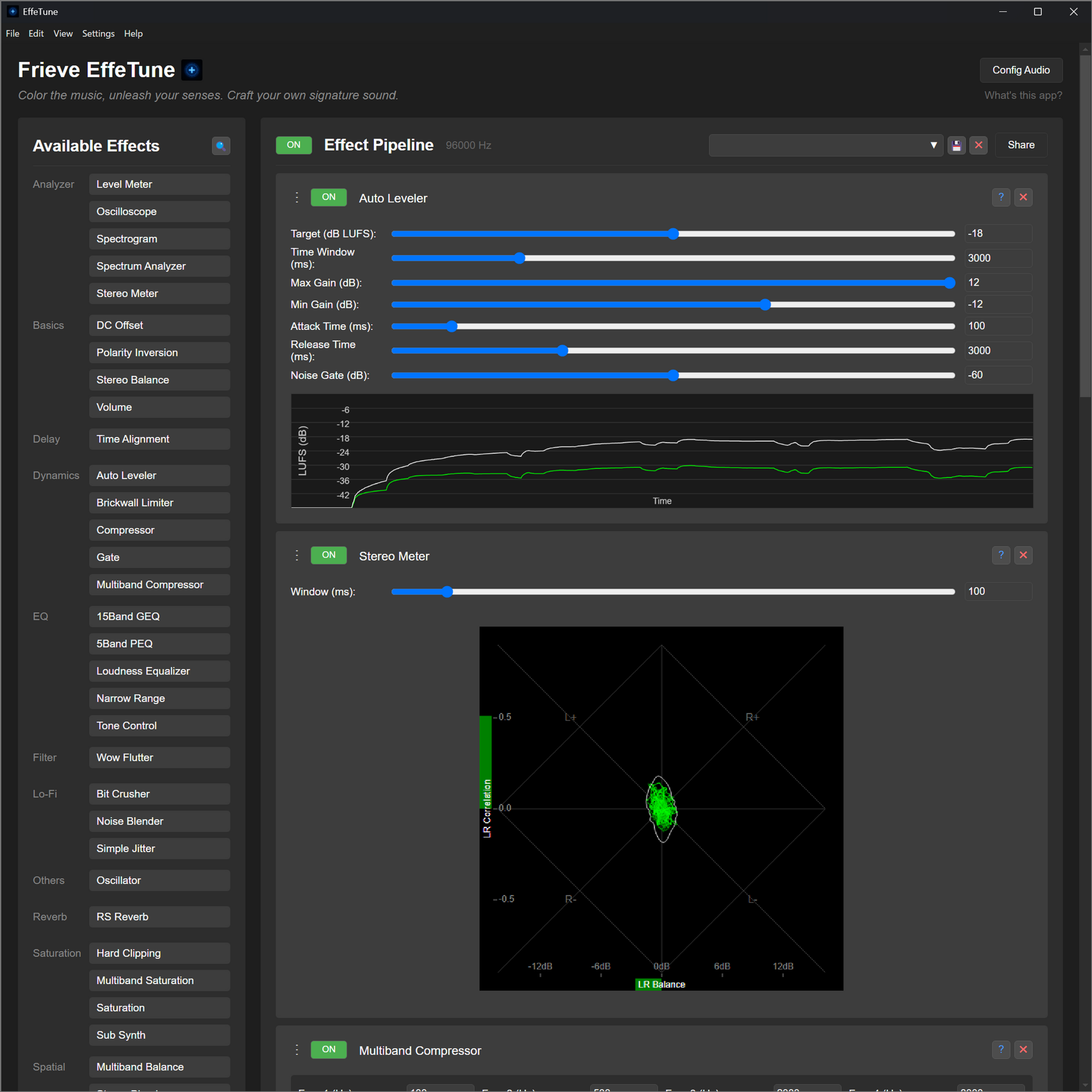Click Multiband Compressor drag handle dots

point(297,1050)
